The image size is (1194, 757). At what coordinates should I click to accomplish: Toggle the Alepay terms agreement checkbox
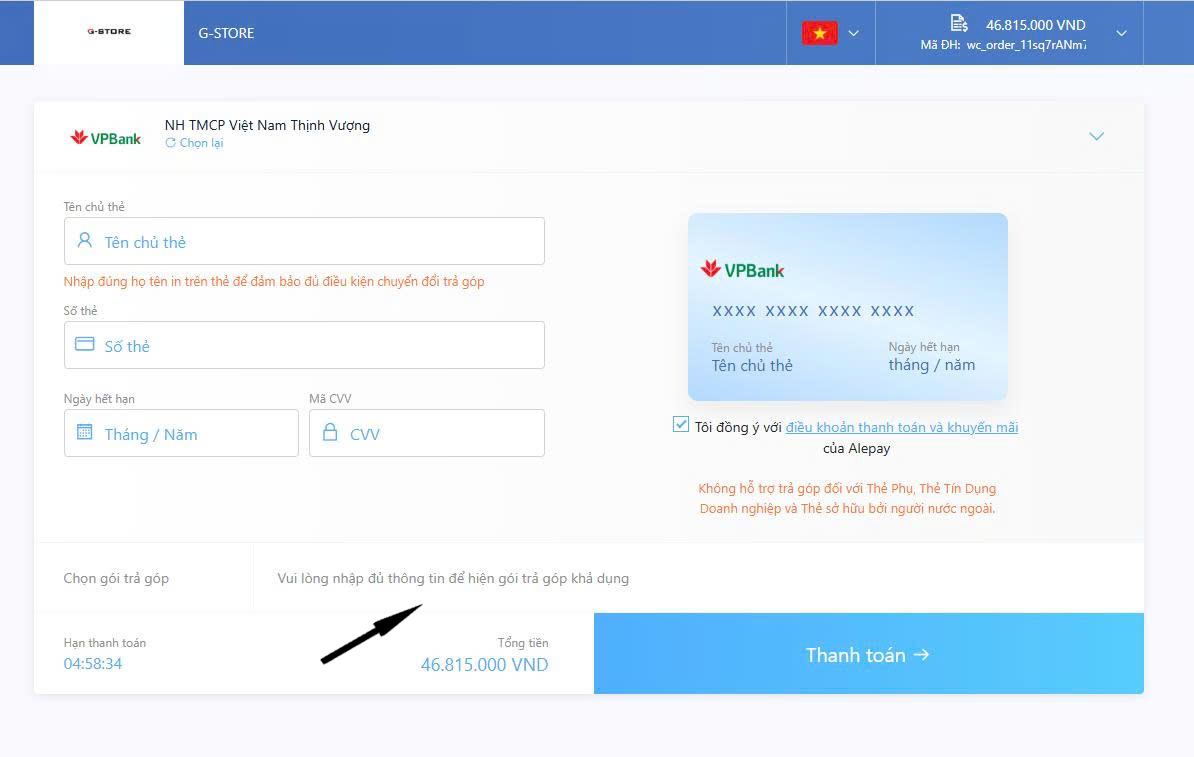tap(681, 425)
